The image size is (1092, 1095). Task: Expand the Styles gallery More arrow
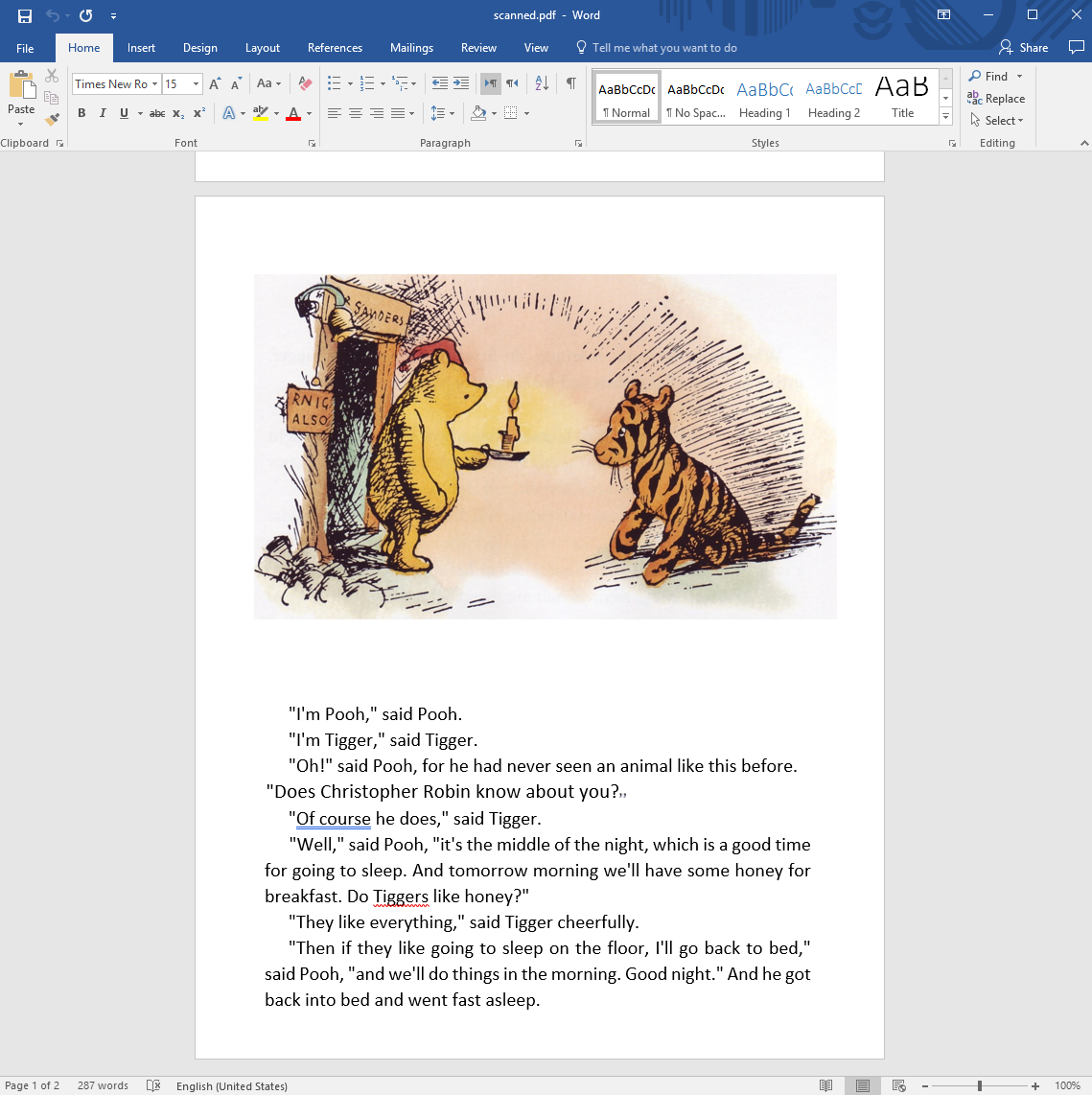click(x=946, y=117)
